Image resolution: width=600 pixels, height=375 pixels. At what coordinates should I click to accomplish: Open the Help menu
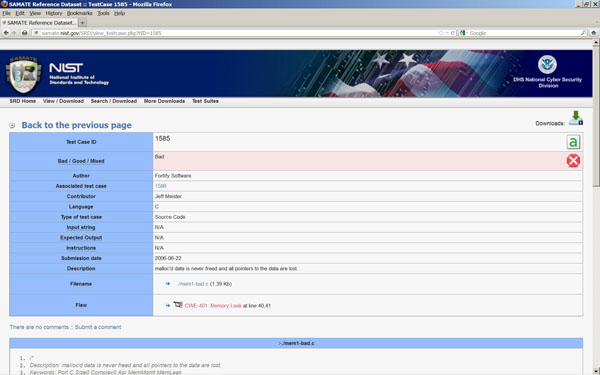point(119,13)
